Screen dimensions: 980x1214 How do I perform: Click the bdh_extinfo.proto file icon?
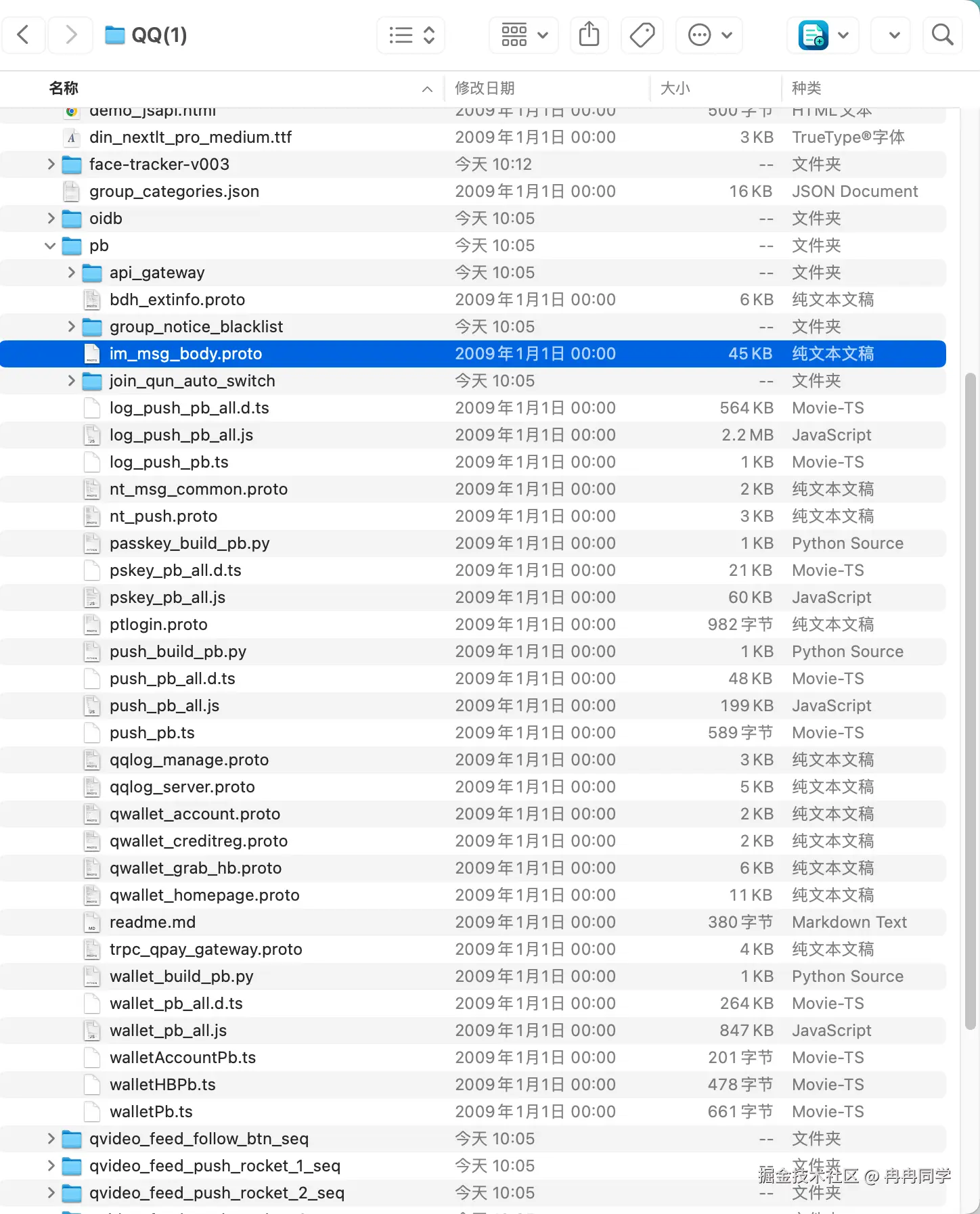click(92, 300)
